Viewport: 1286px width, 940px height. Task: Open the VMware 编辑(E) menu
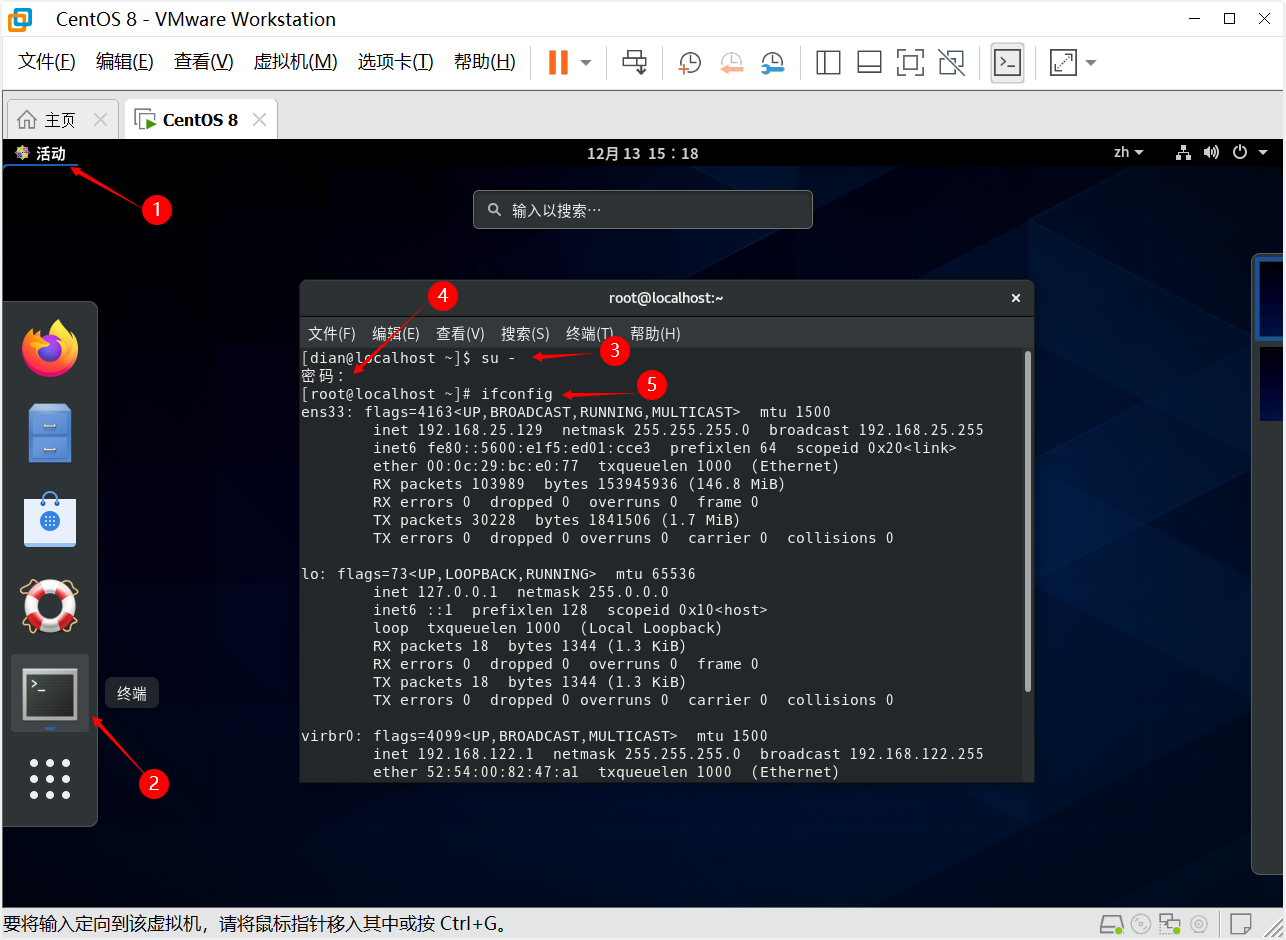pos(125,62)
